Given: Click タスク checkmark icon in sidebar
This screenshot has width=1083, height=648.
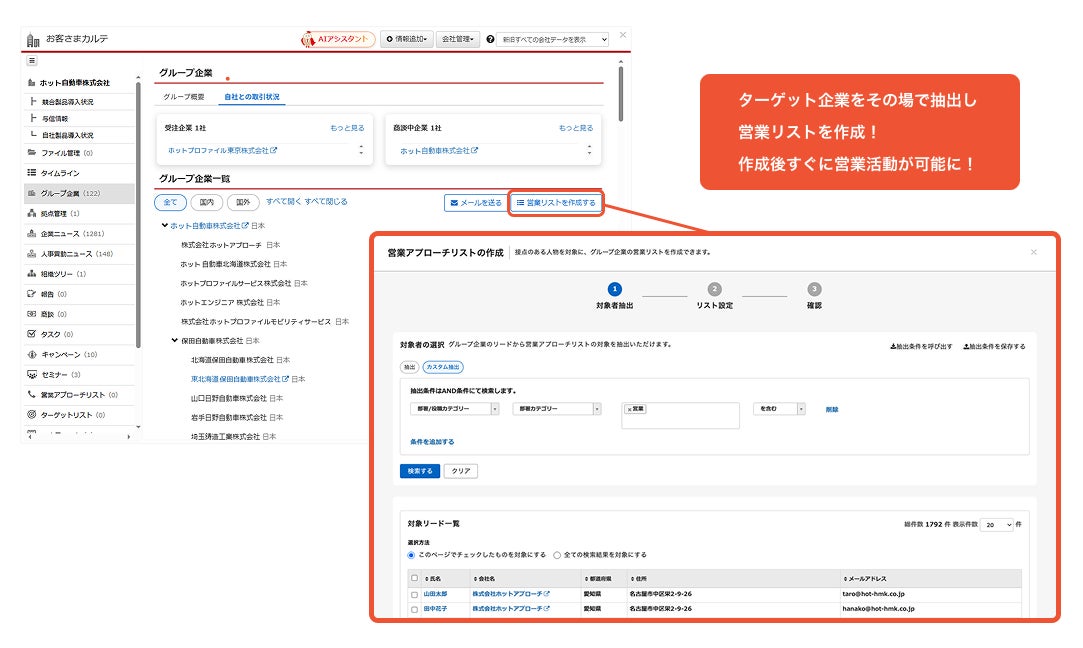Looking at the screenshot, I should 32,334.
